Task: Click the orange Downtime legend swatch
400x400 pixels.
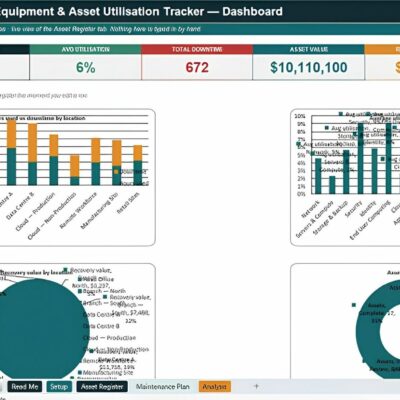Action: [116, 172]
